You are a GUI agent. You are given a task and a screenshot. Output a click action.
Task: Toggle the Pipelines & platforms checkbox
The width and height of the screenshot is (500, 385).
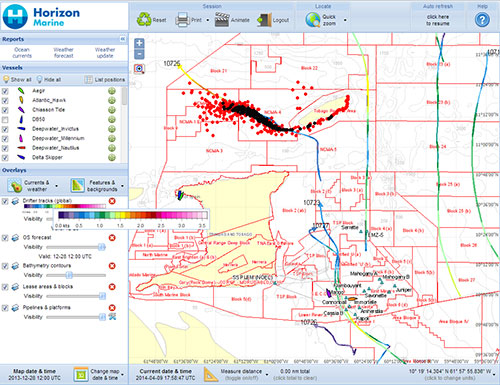pos(5,308)
